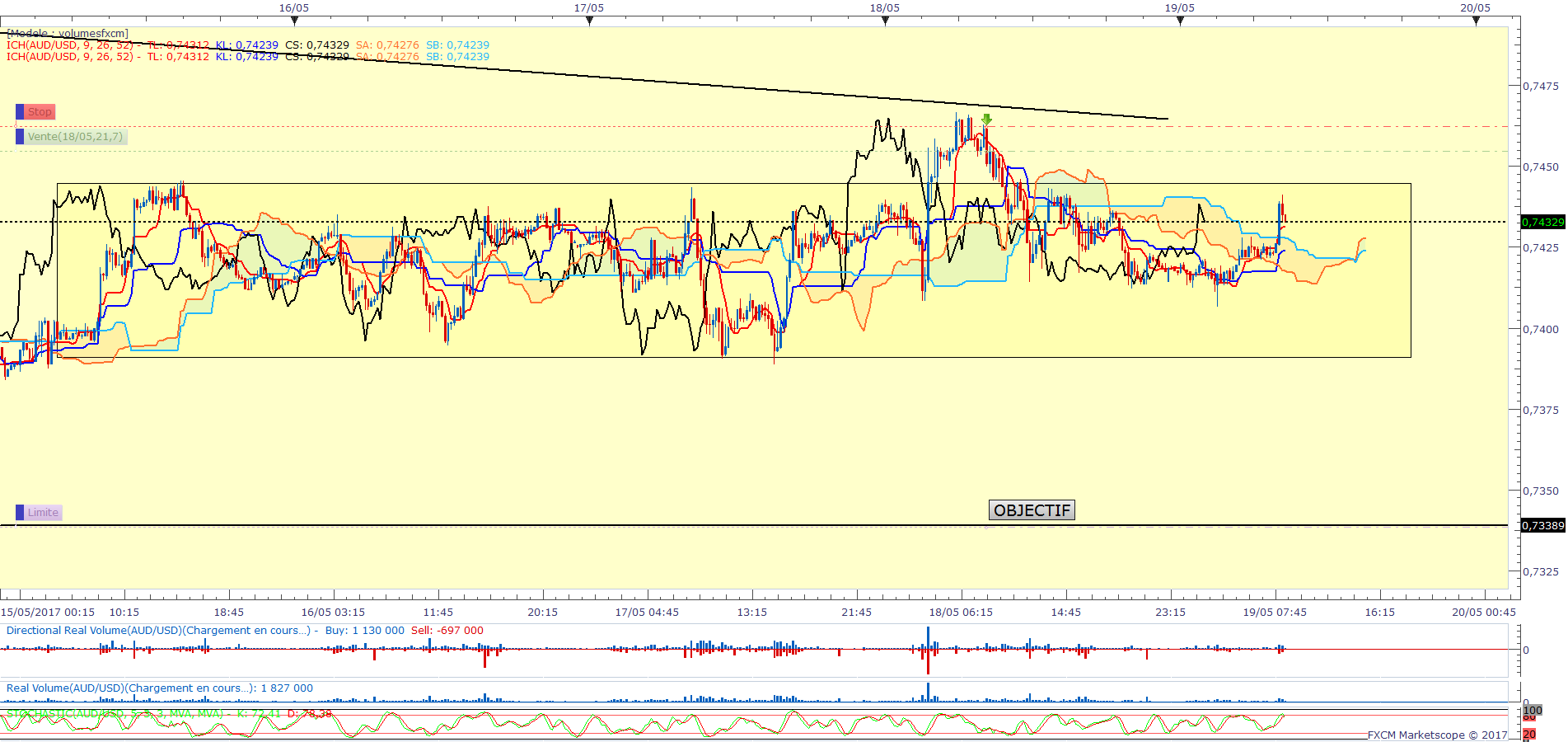This screenshot has width=1568, height=742.
Task: Click the 18:45 time axis label
Action: pyautogui.click(x=229, y=613)
